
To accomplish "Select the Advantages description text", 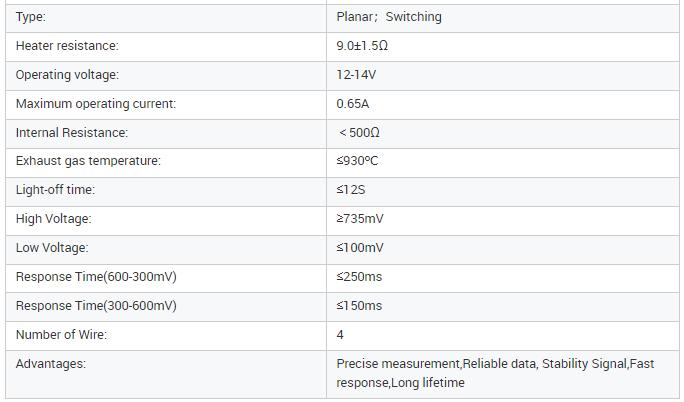I will (x=495, y=373).
